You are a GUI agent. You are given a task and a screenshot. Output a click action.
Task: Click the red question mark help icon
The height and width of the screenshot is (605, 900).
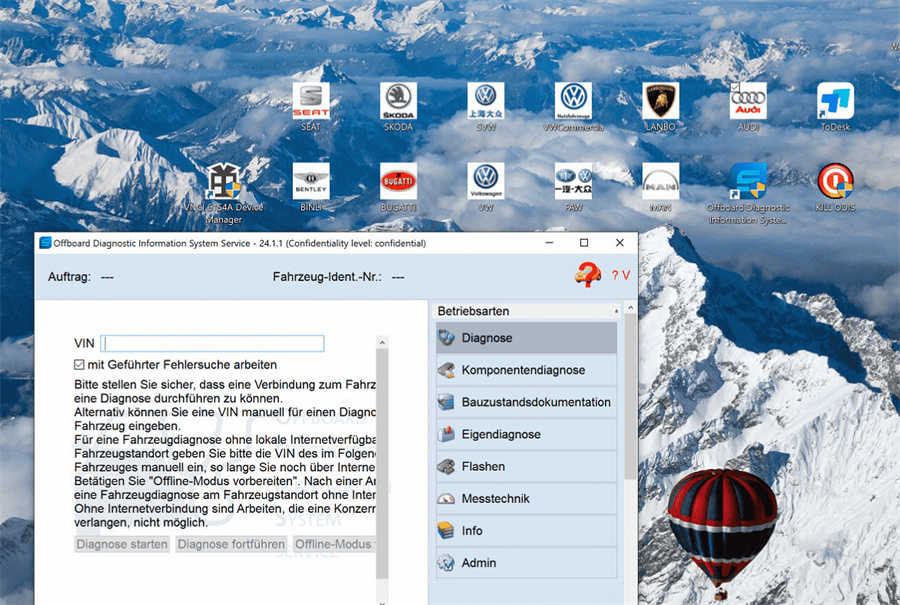pyautogui.click(x=590, y=274)
